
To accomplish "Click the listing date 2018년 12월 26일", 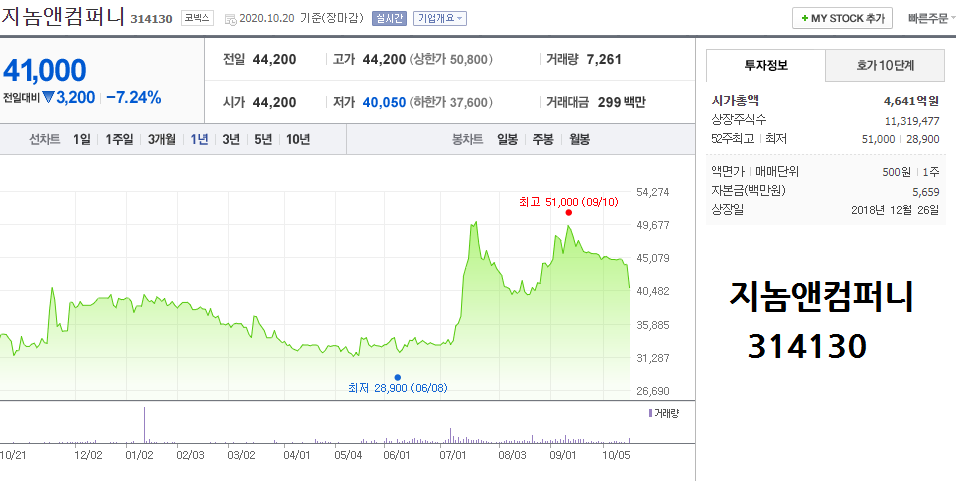I will click(895, 210).
